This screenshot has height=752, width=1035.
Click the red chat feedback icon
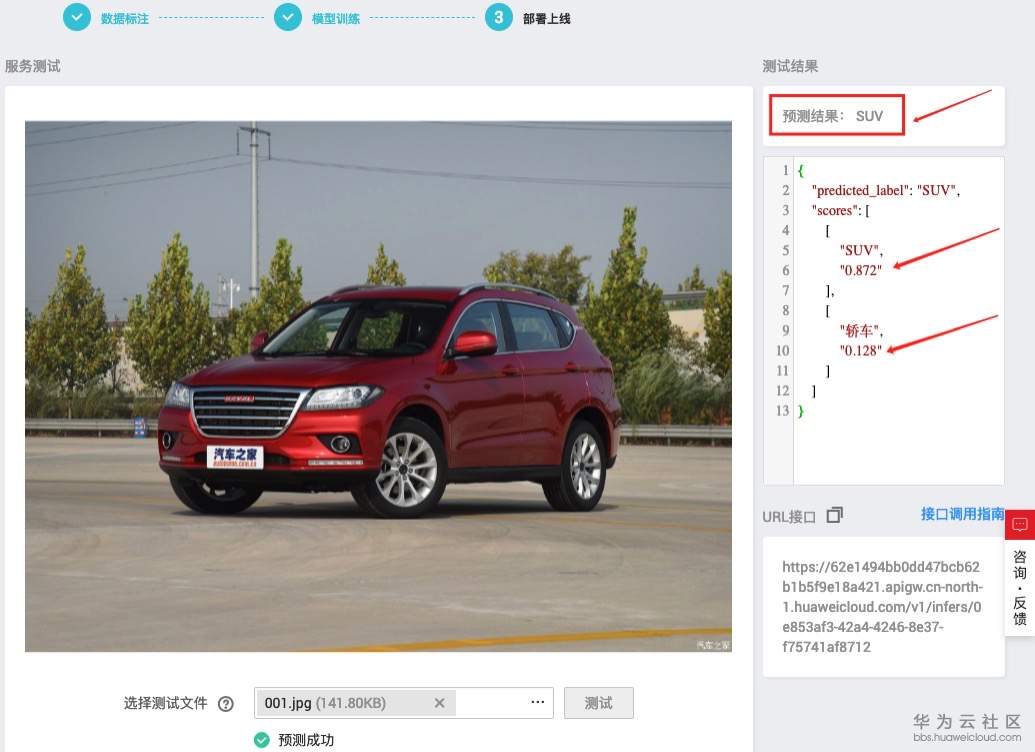pyautogui.click(x=1020, y=525)
